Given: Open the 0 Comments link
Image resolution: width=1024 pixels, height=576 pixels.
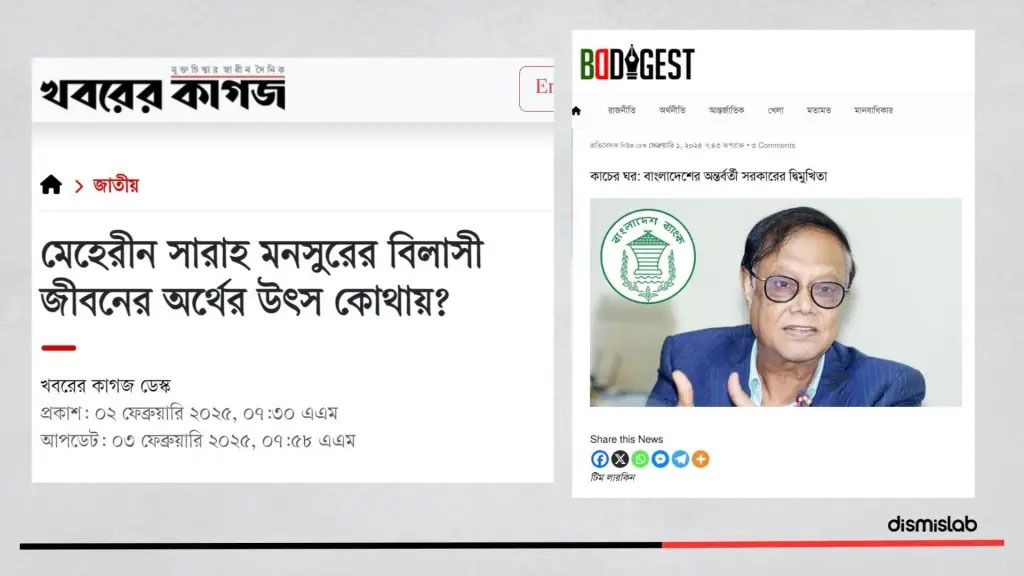Looking at the screenshot, I should coord(773,146).
